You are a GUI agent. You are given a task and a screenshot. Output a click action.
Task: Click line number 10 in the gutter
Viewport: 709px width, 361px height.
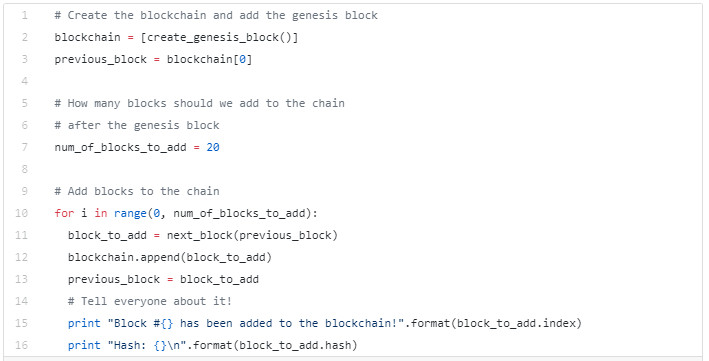click(x=21, y=213)
